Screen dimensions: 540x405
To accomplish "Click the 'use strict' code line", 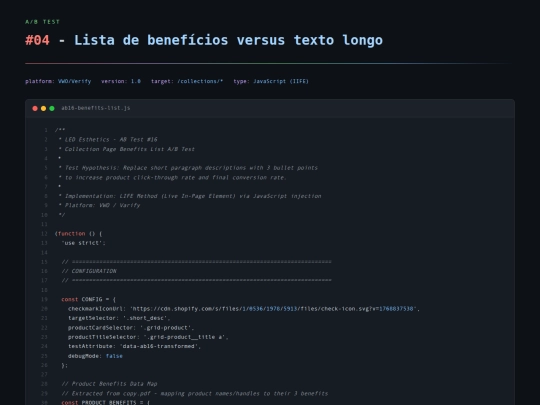I will pos(84,243).
